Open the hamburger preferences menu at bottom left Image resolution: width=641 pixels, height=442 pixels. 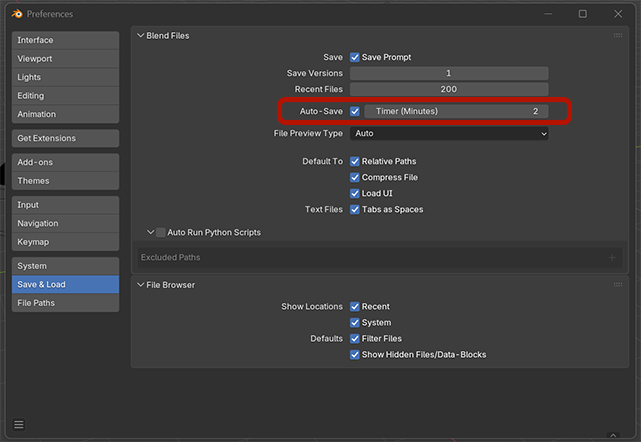18,425
